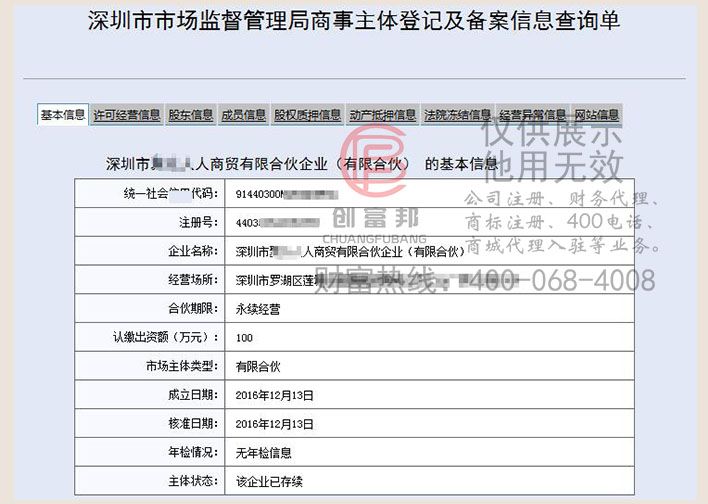Select the 注册号 label cell
The width and height of the screenshot is (708, 504).
[x=150, y=222]
